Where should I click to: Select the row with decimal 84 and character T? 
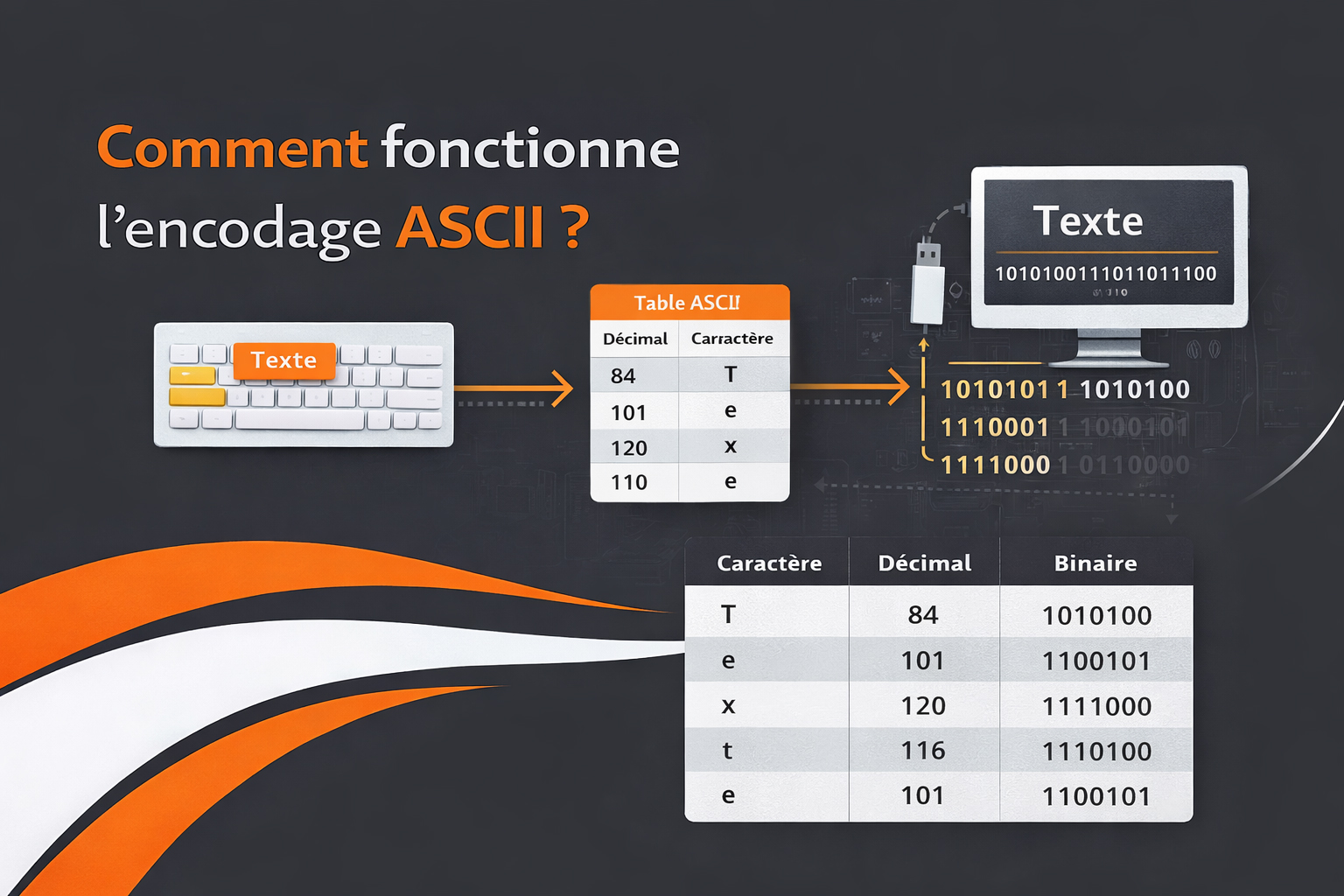point(691,374)
